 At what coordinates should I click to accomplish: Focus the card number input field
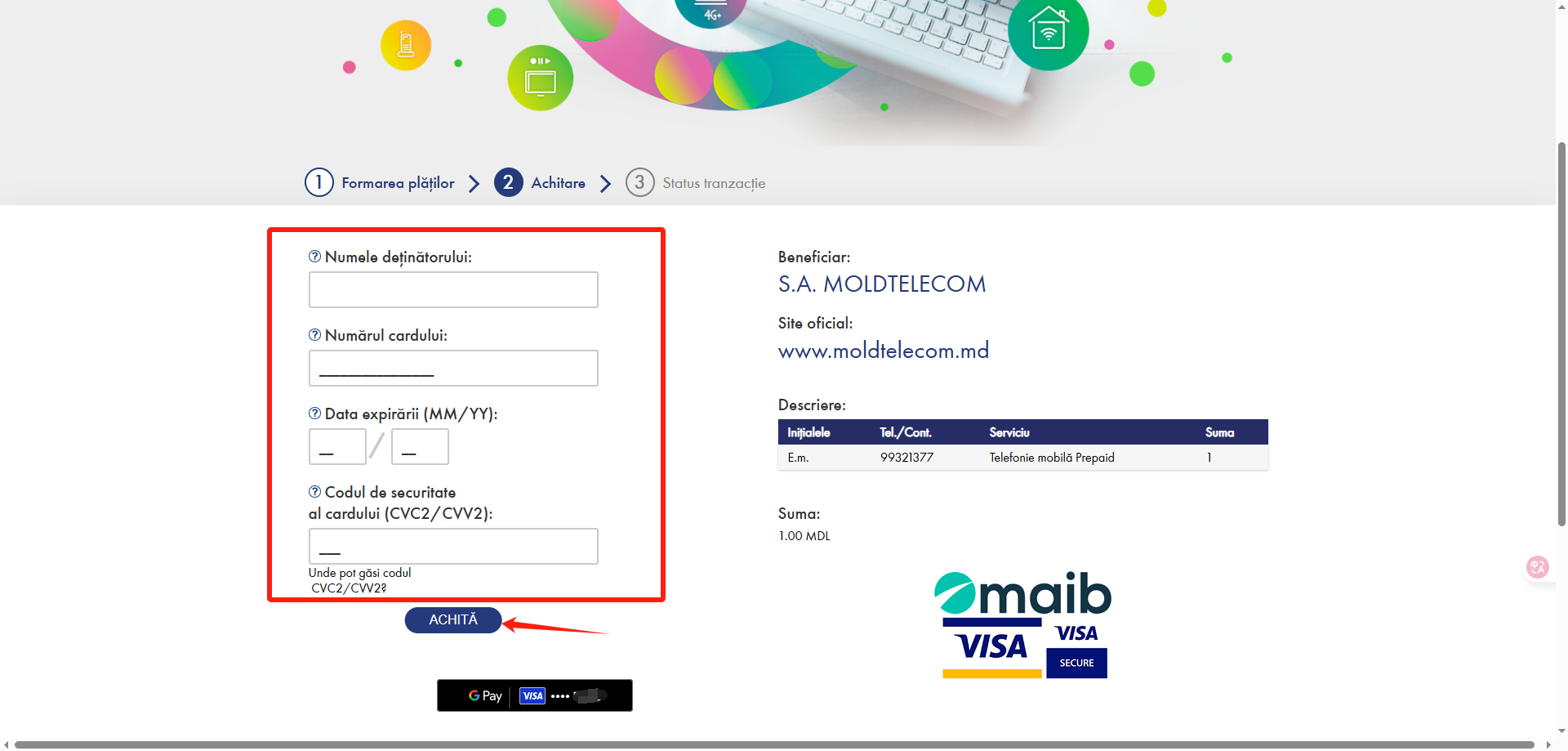pyautogui.click(x=453, y=369)
